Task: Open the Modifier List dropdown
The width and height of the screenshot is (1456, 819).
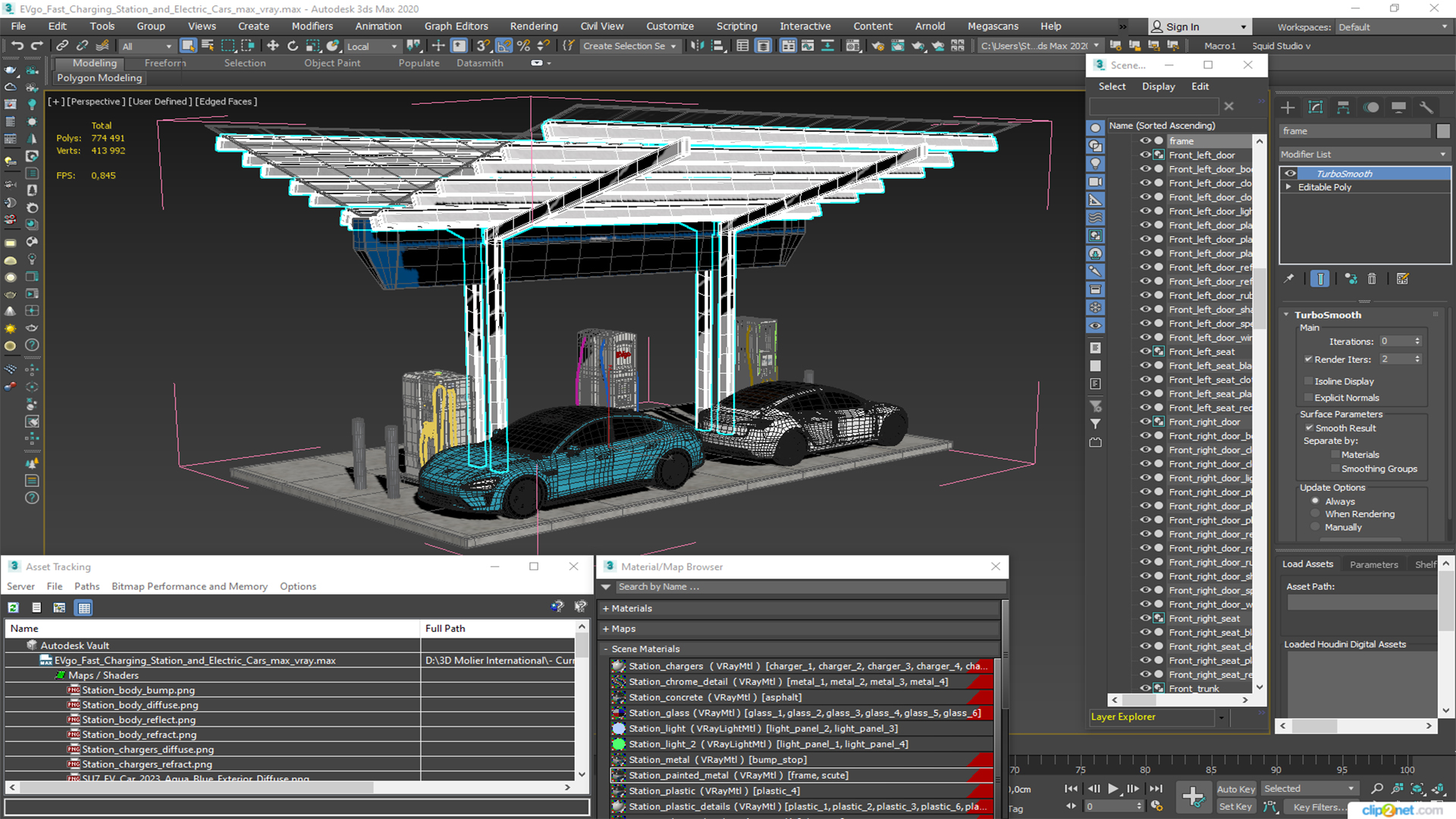Action: (1363, 154)
